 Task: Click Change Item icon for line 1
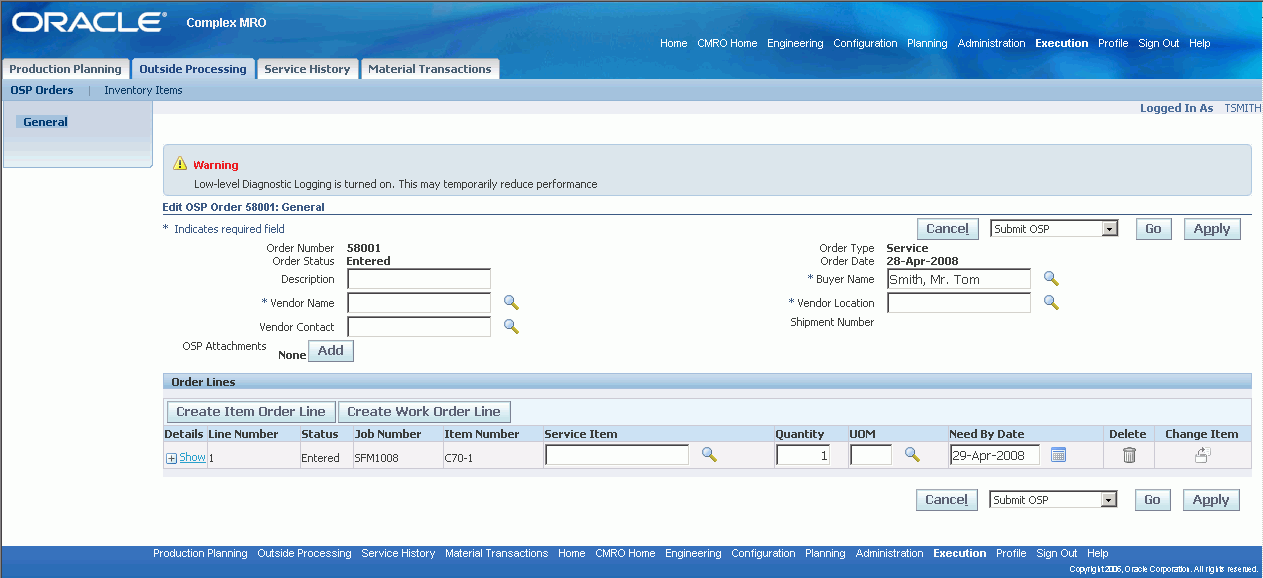[x=1202, y=455]
